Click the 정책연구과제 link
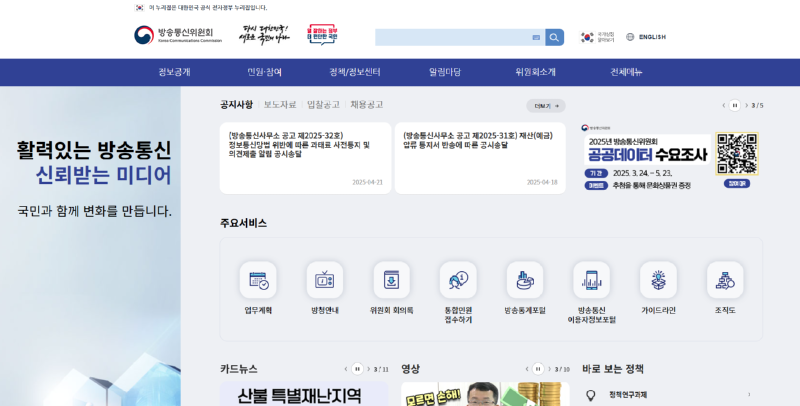 [x=628, y=395]
